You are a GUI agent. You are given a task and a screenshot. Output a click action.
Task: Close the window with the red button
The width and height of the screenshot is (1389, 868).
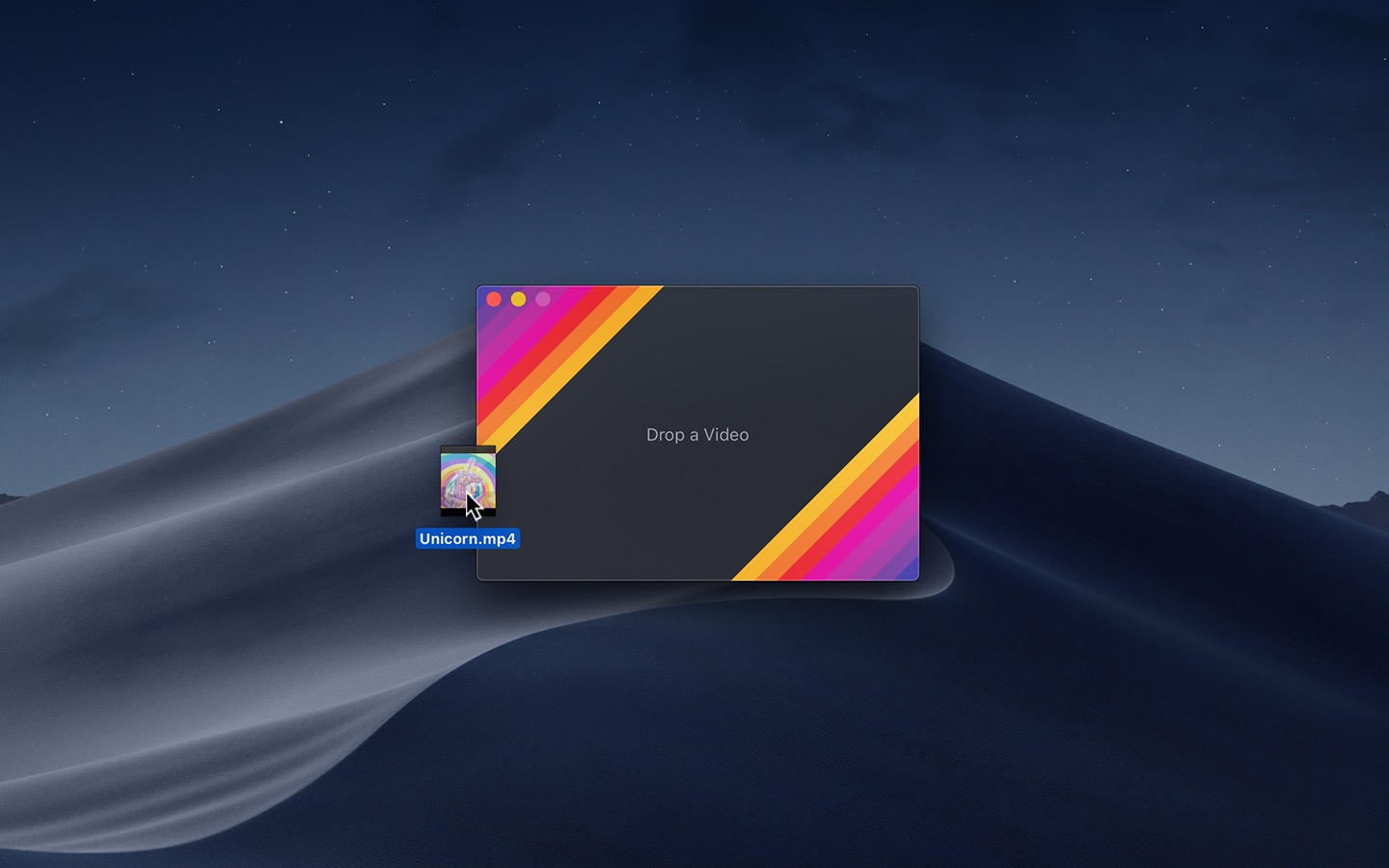494,299
